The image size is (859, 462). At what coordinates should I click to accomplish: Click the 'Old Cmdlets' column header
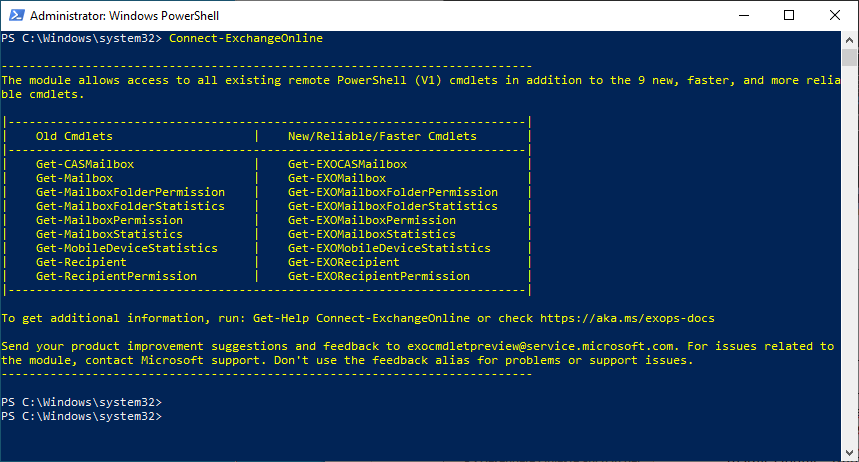coord(74,136)
